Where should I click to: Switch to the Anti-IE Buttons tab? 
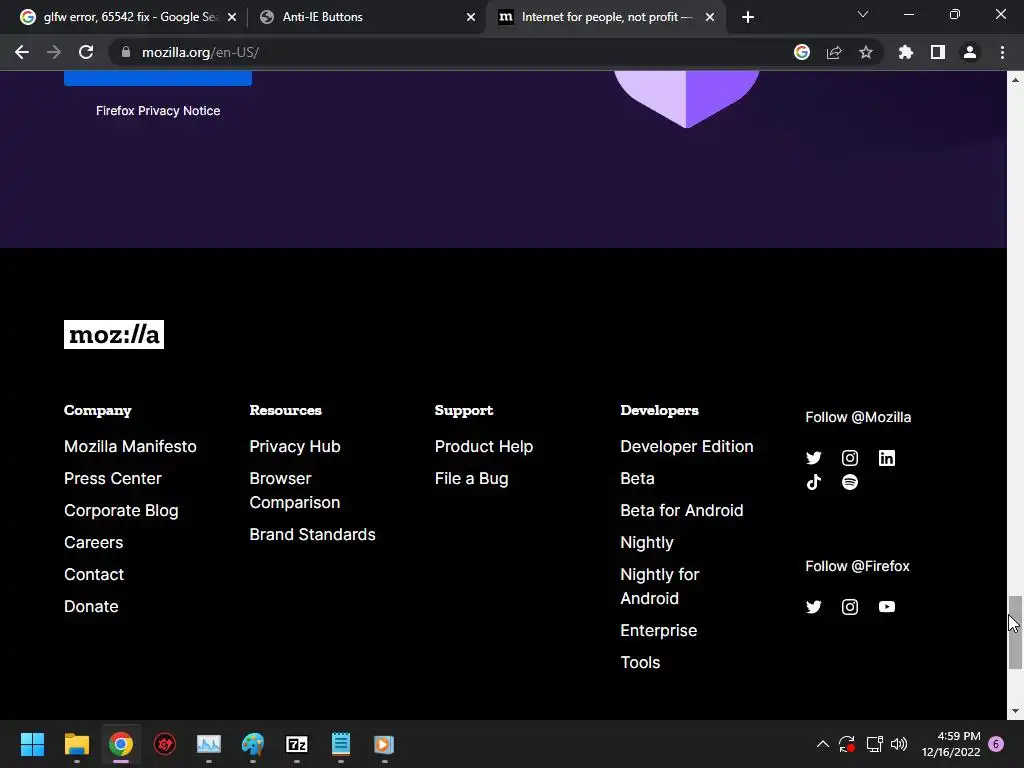point(366,17)
